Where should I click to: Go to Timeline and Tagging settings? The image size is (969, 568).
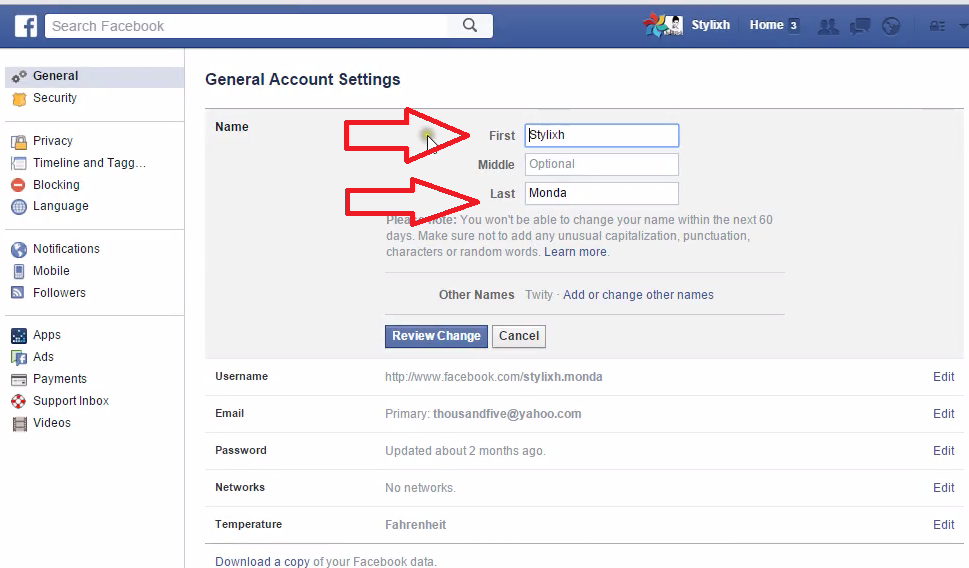(x=90, y=163)
